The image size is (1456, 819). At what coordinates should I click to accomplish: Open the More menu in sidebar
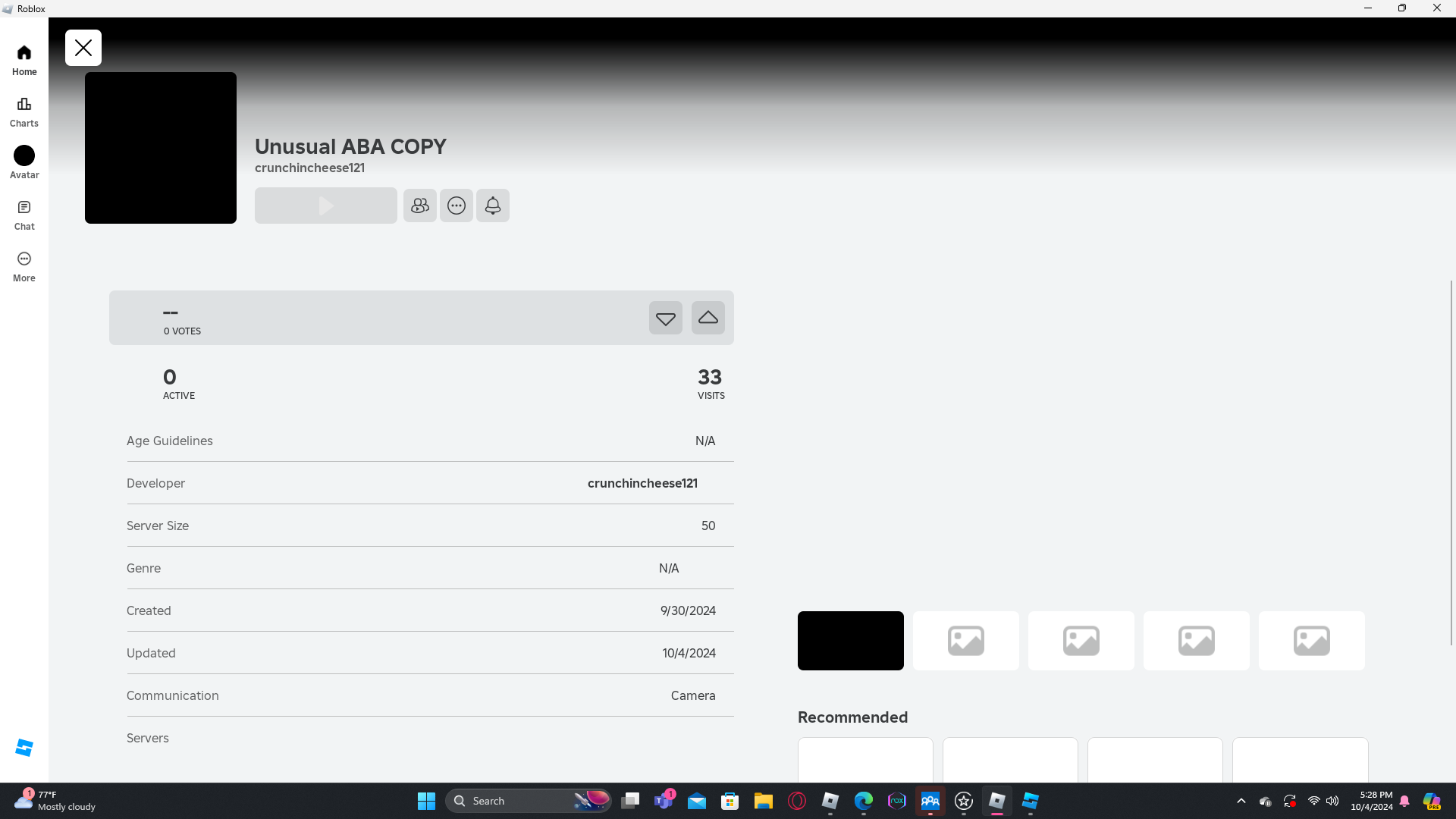(24, 266)
